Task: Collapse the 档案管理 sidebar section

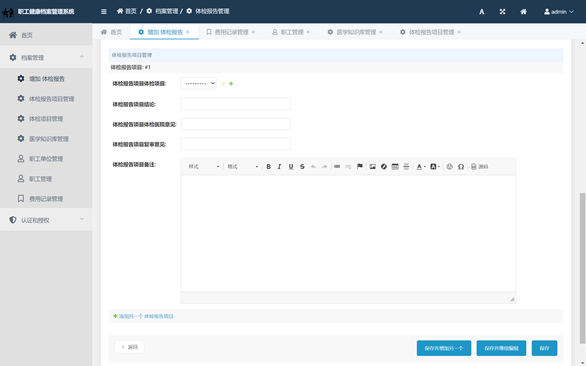Action: click(46, 58)
